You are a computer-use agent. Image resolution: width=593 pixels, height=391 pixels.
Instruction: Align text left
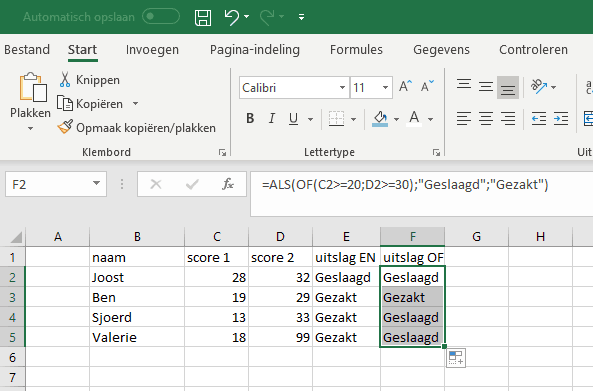click(464, 119)
